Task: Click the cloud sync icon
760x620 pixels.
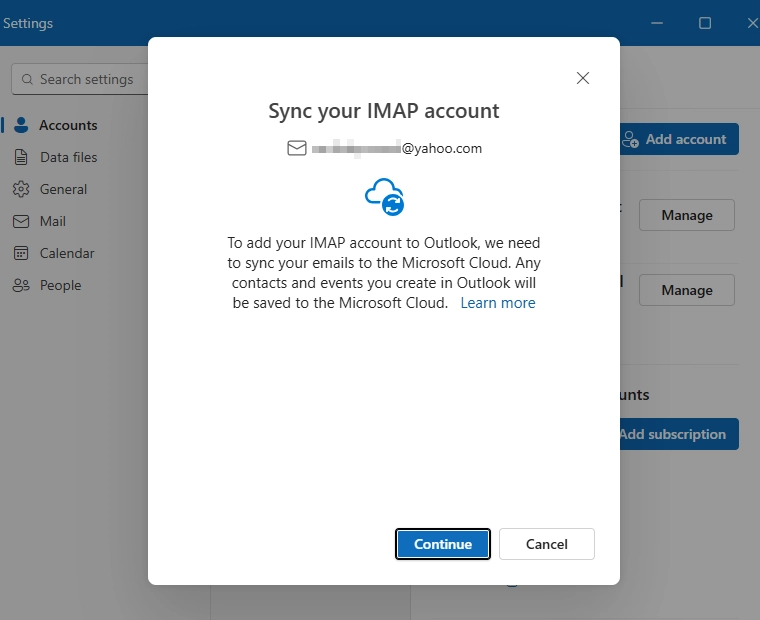Action: click(x=384, y=196)
